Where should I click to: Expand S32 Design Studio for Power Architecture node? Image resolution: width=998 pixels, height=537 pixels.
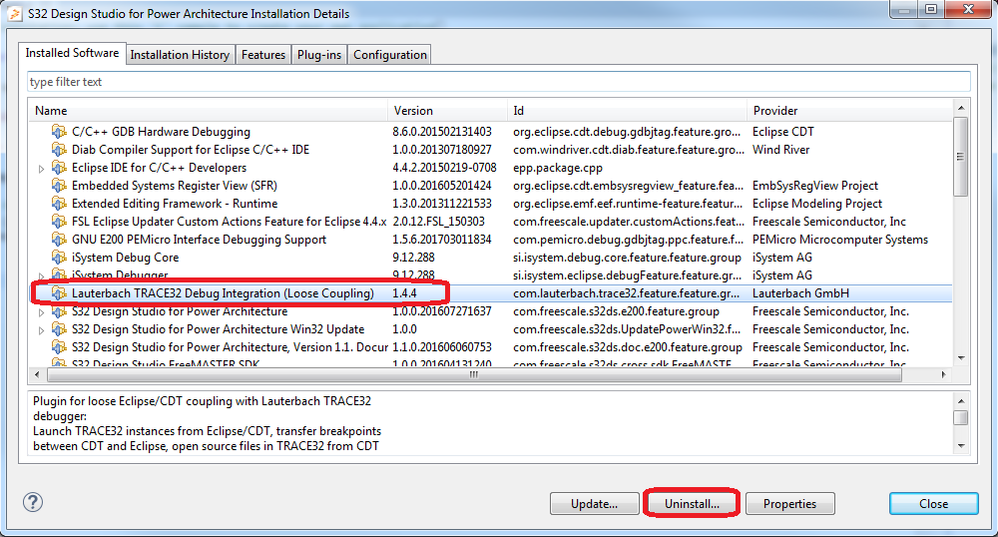pos(41,312)
